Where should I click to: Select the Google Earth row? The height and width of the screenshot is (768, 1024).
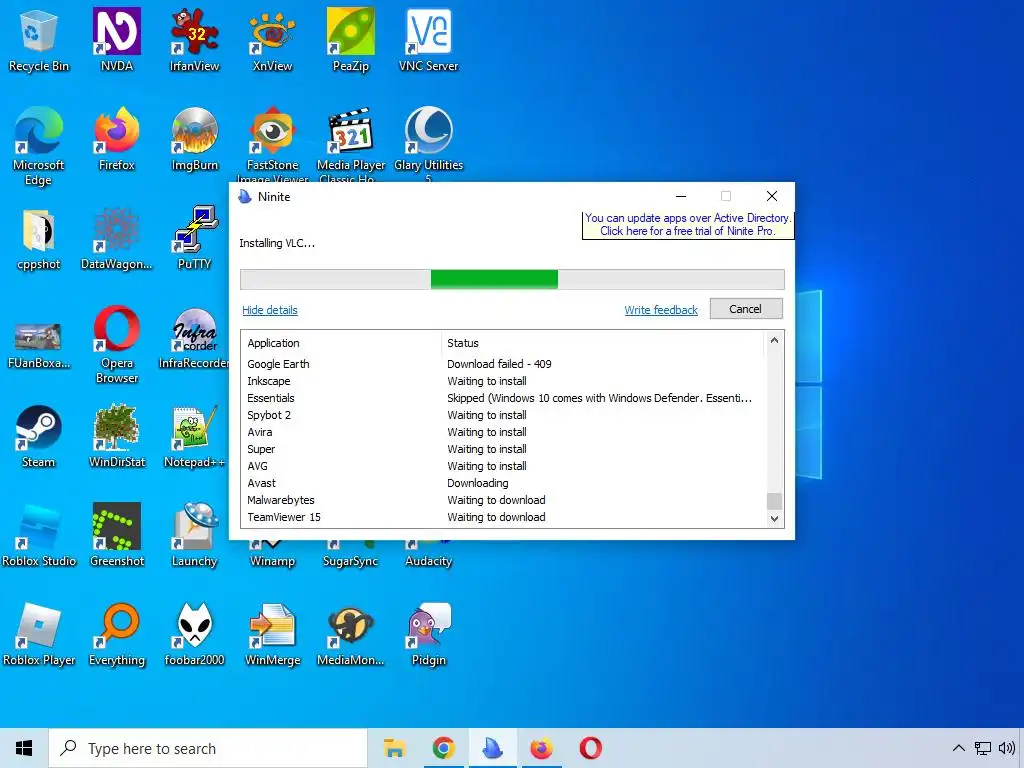(x=503, y=364)
